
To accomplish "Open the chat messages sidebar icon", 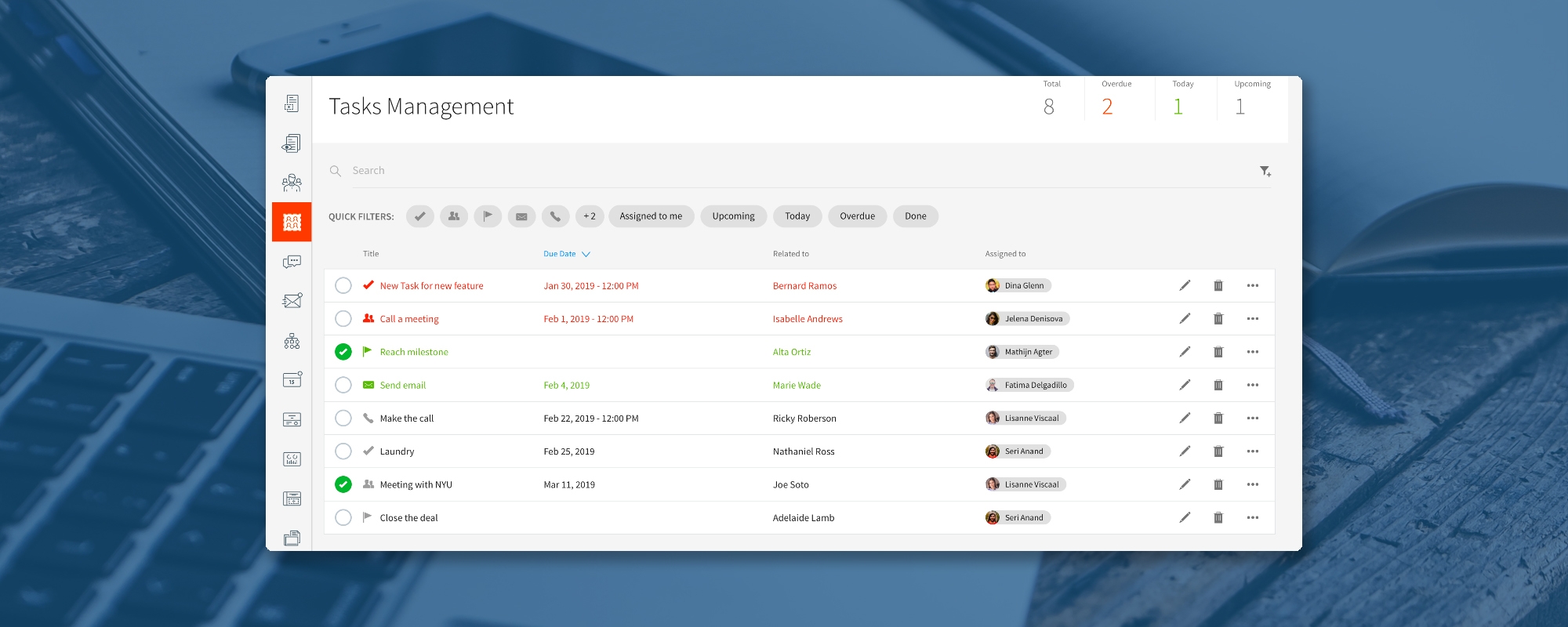I will point(292,262).
